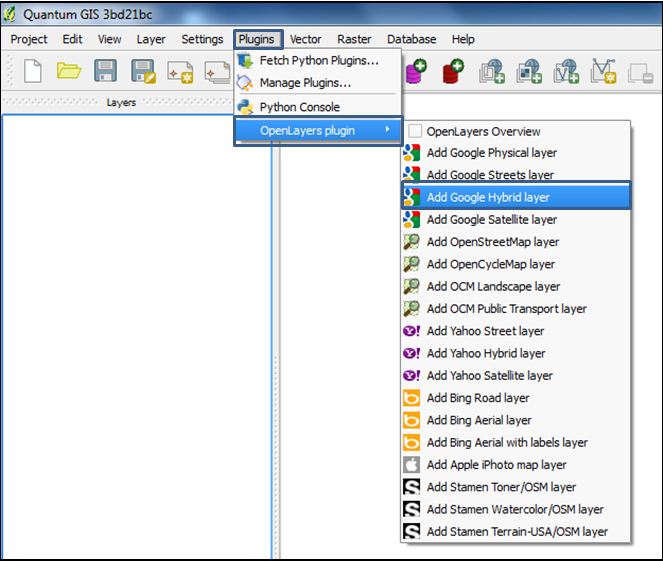Choose Add Google Hybrid layer

coord(516,197)
